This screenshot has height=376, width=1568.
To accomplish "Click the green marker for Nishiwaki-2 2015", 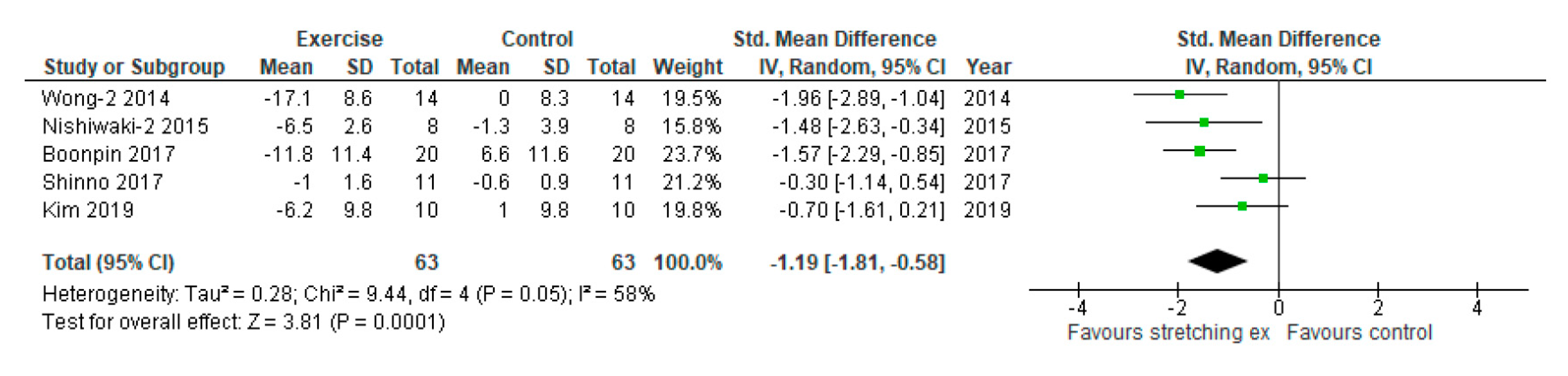I will (1203, 123).
